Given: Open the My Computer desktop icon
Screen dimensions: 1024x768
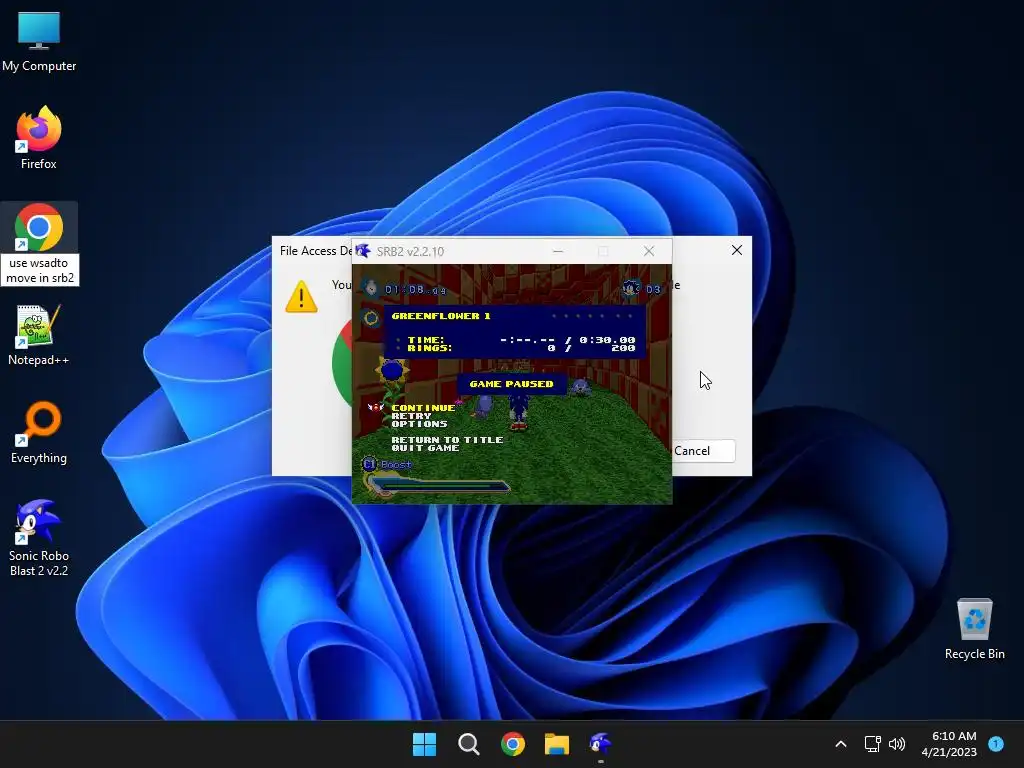Looking at the screenshot, I should 39,42.
